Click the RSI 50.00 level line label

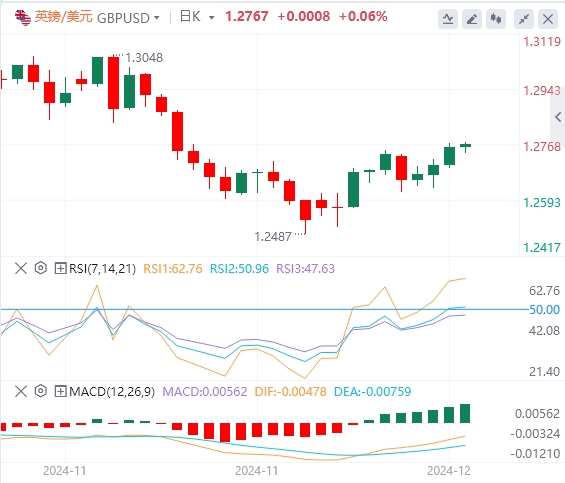[x=544, y=310]
